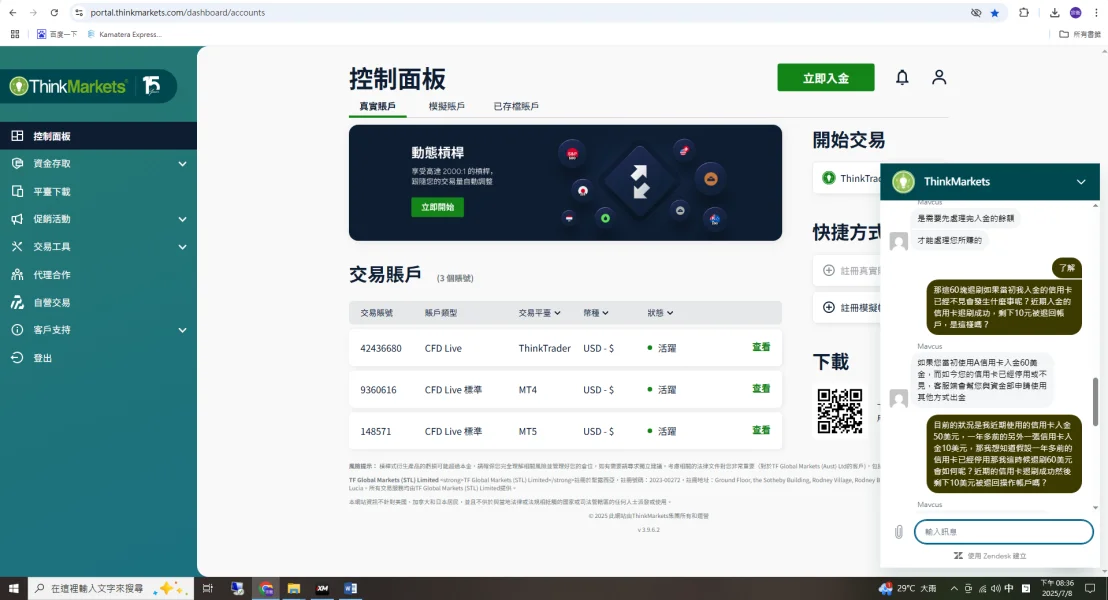The width and height of the screenshot is (1108, 600).
Task: Click the 使用 Zendesk 建立 chat footer
Action: (990, 556)
